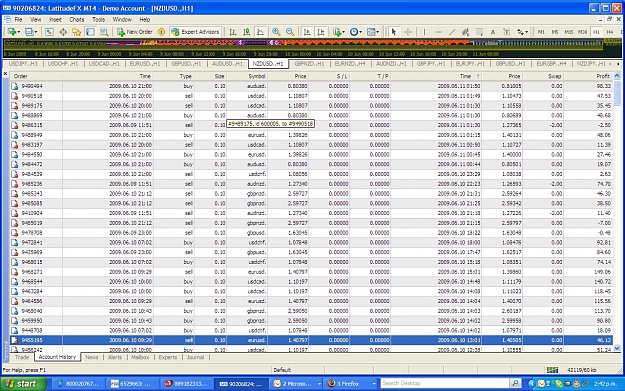Open the new chart dropdown arrow
This screenshot has width=625, height=391.
(x=18, y=32)
